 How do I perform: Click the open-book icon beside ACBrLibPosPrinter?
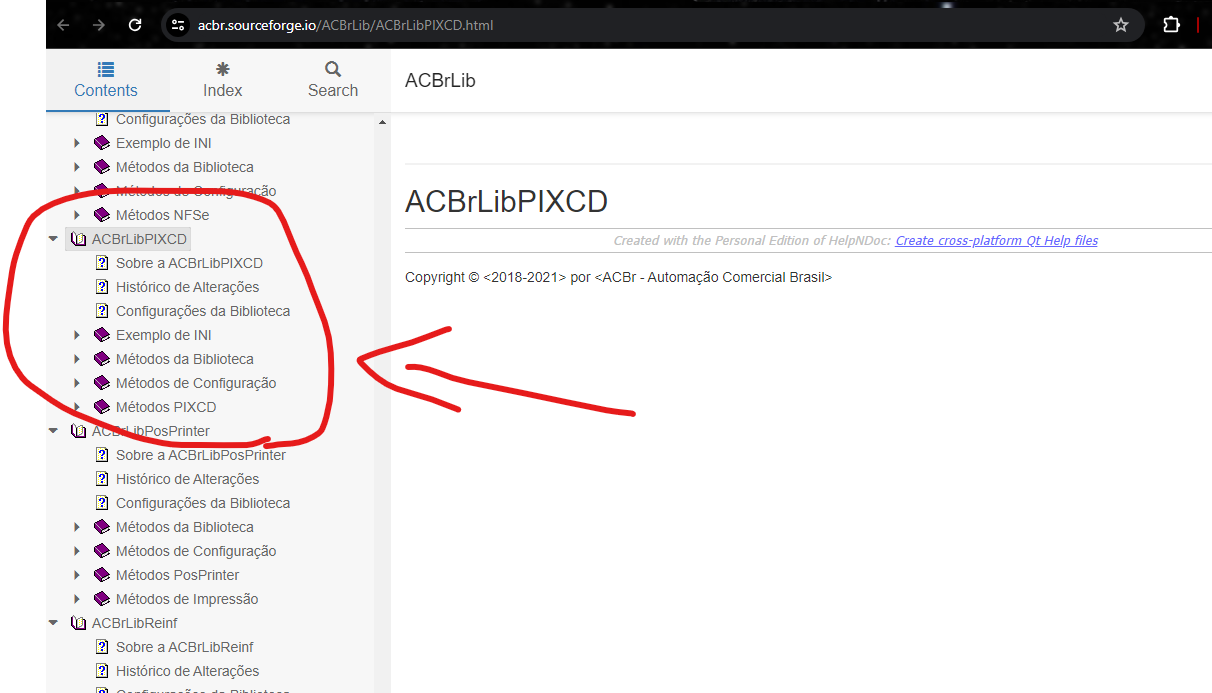(x=78, y=431)
